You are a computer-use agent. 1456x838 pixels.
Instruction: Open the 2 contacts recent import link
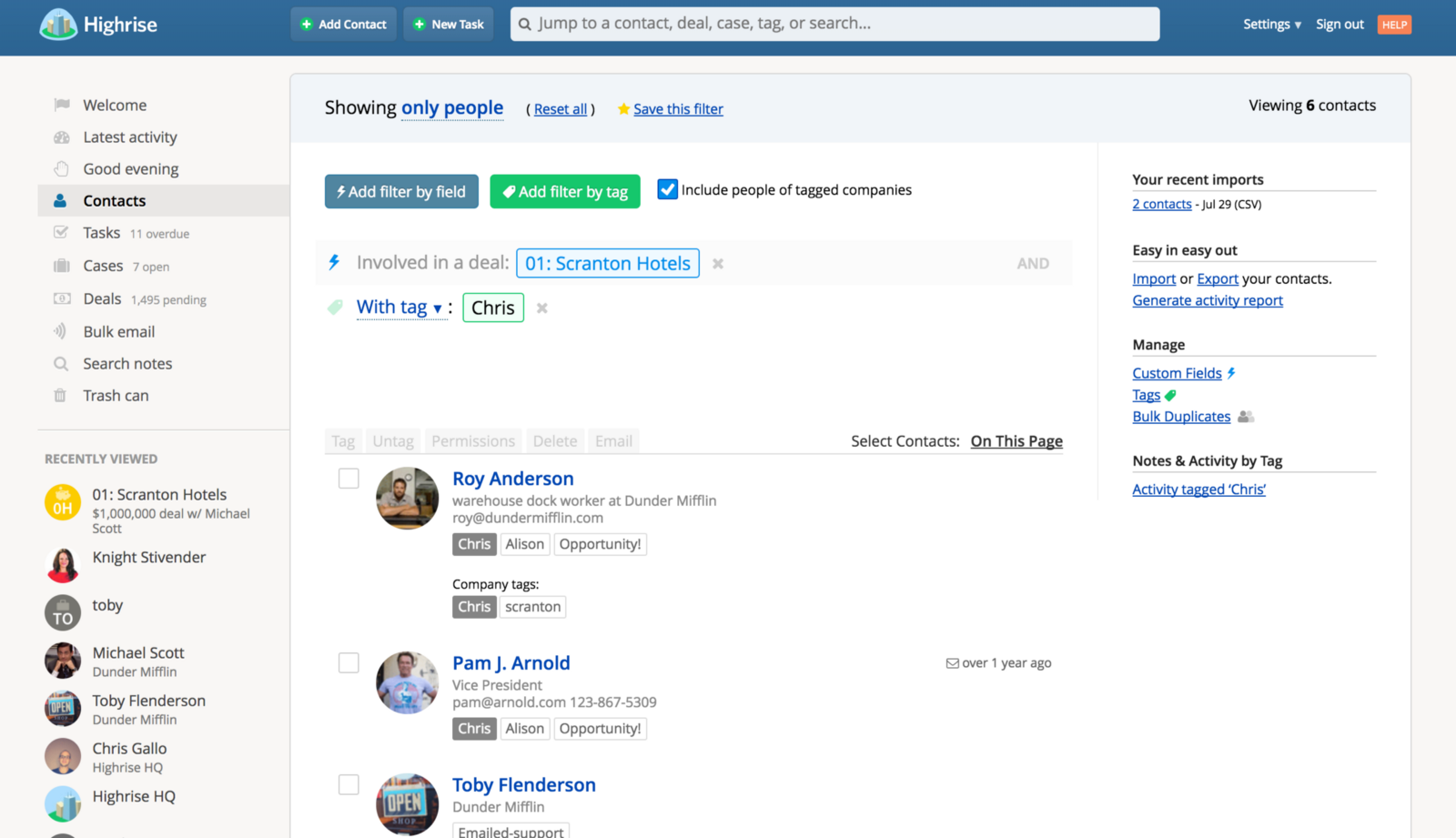click(x=1162, y=204)
